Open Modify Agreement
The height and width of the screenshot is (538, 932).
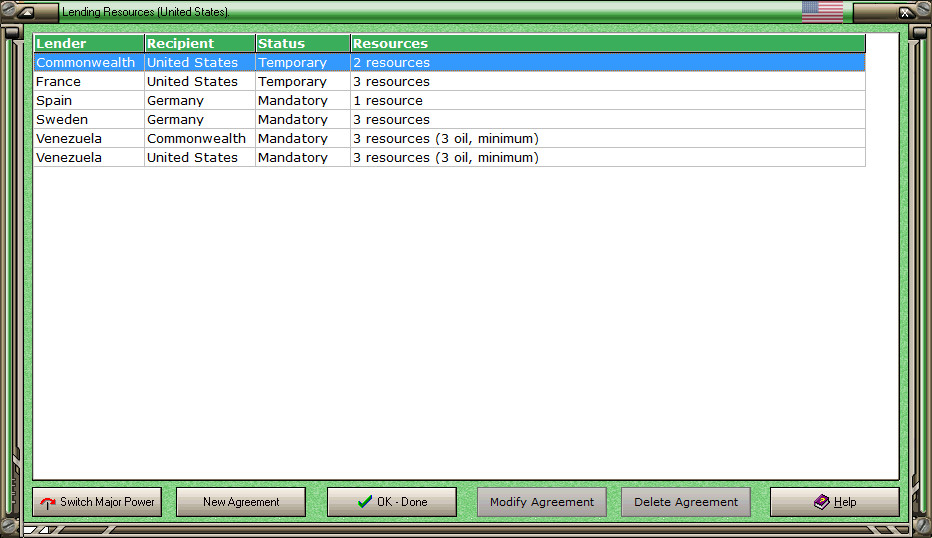coord(541,502)
